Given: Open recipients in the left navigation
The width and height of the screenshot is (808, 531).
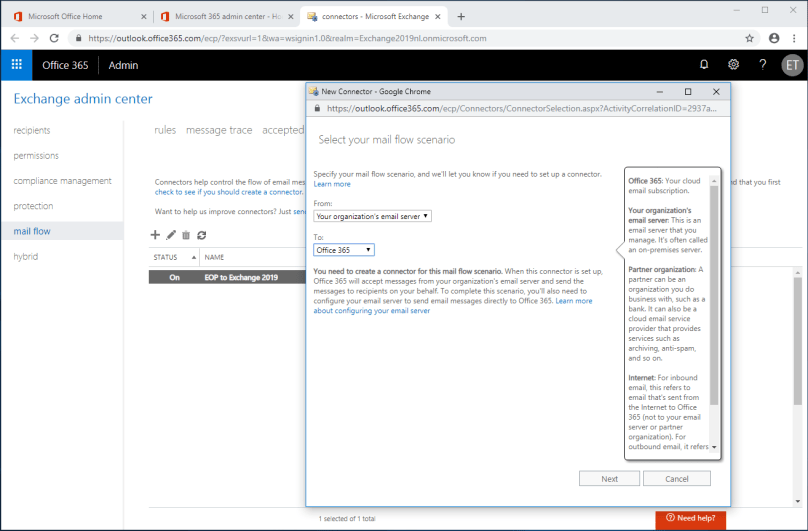Looking at the screenshot, I should pos(32,130).
